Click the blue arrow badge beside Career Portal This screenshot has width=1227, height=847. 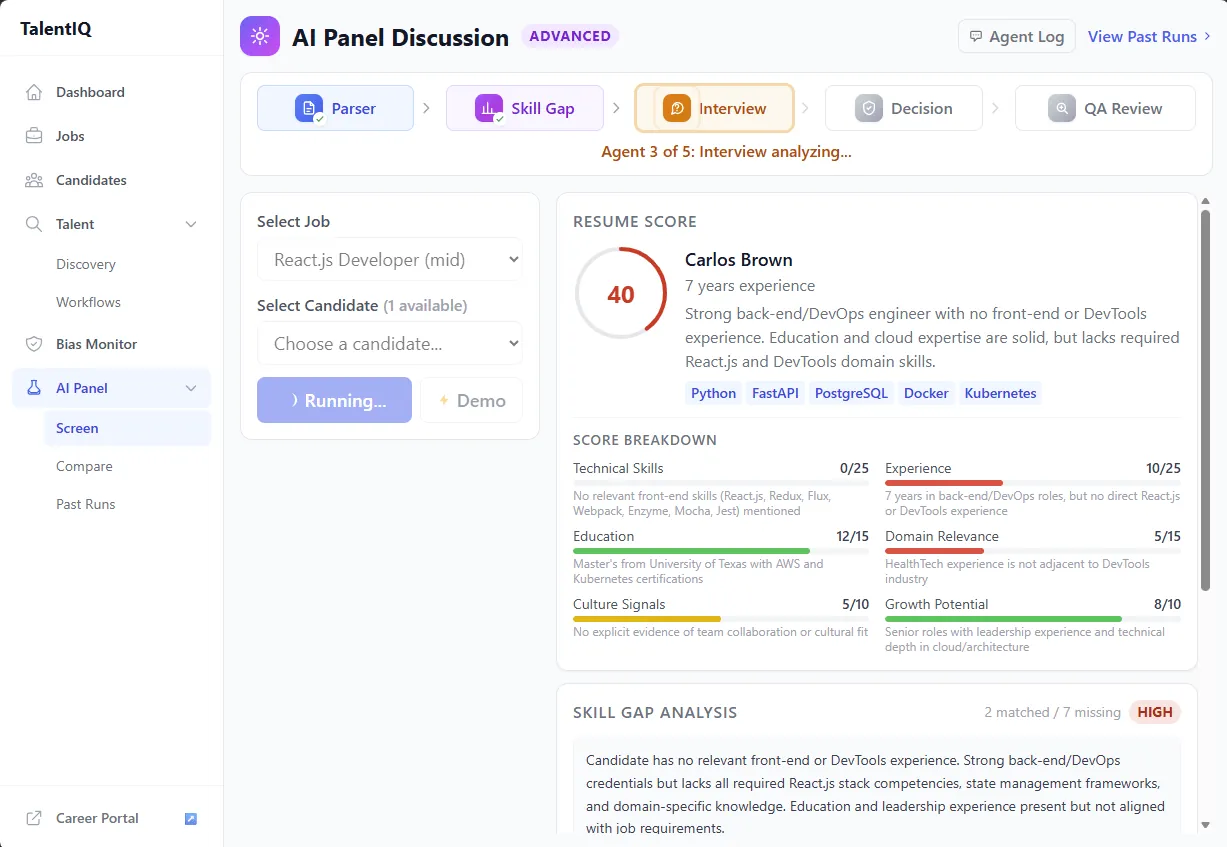[x=191, y=819]
